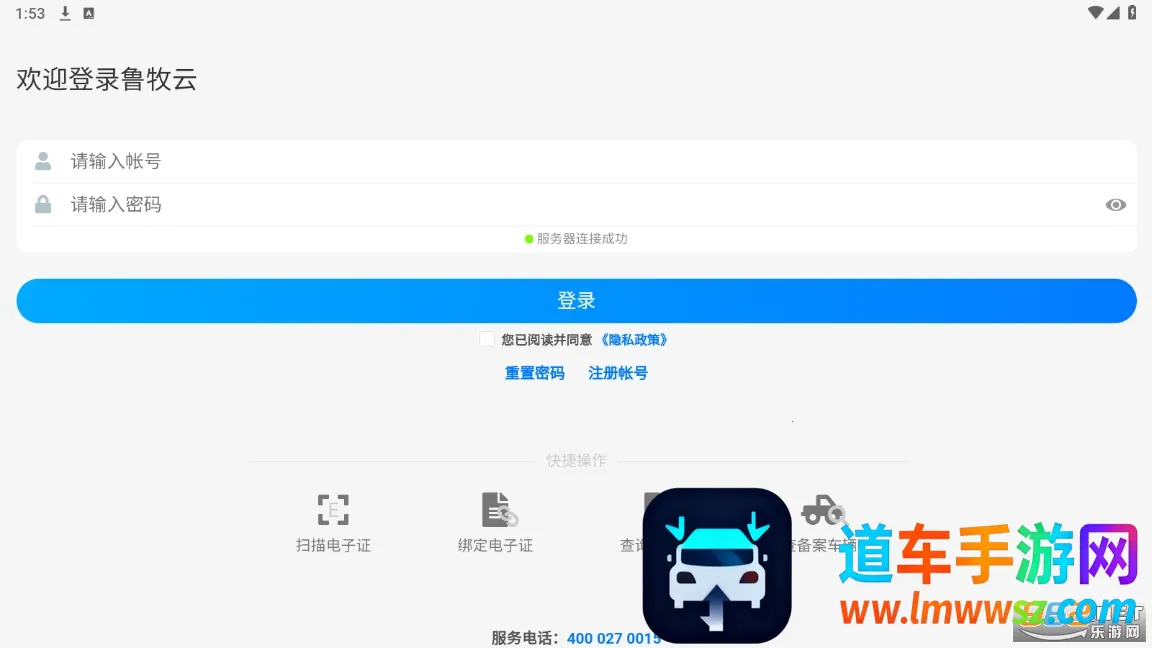1152x648 pixels.
Task: Click the user avatar icon in account field
Action: click(x=43, y=161)
